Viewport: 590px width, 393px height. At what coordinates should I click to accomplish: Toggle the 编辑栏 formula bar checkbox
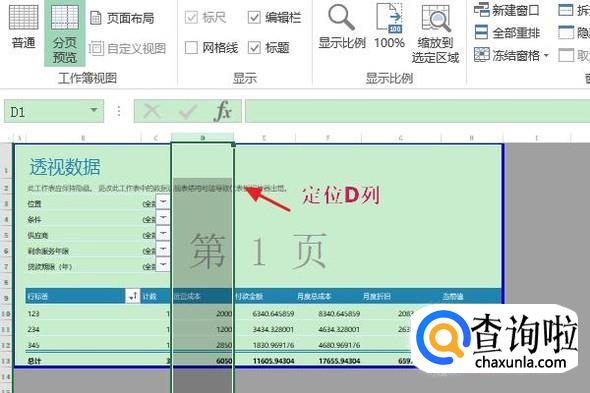point(254,17)
